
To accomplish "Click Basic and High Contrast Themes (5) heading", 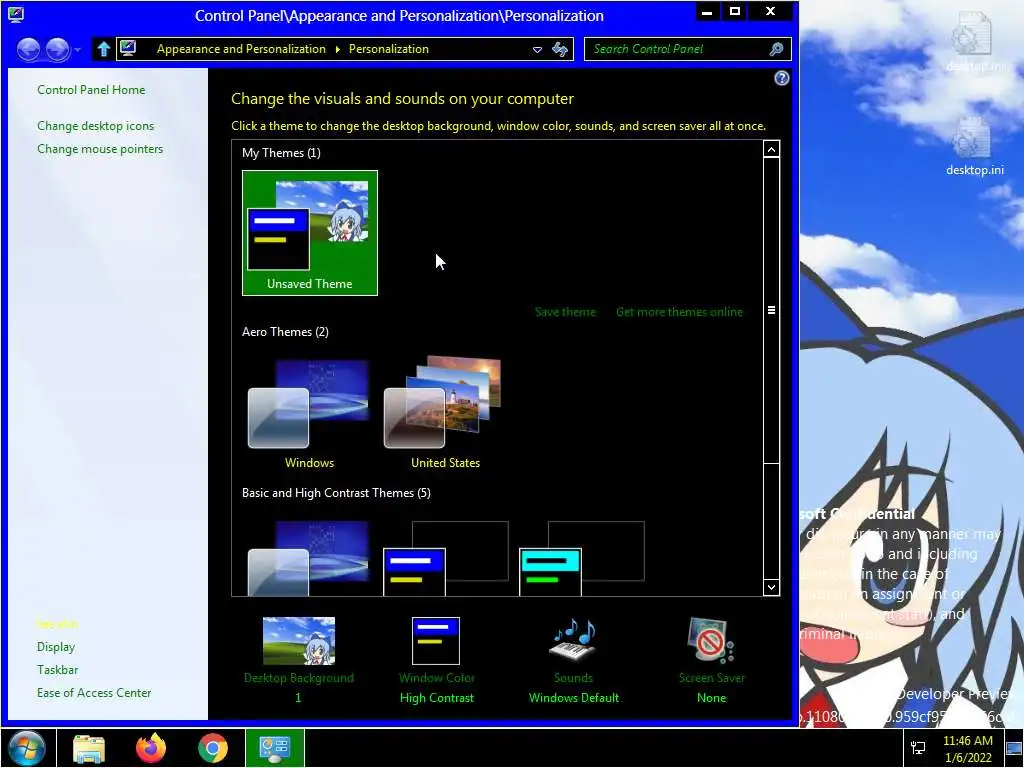I will pos(336,492).
